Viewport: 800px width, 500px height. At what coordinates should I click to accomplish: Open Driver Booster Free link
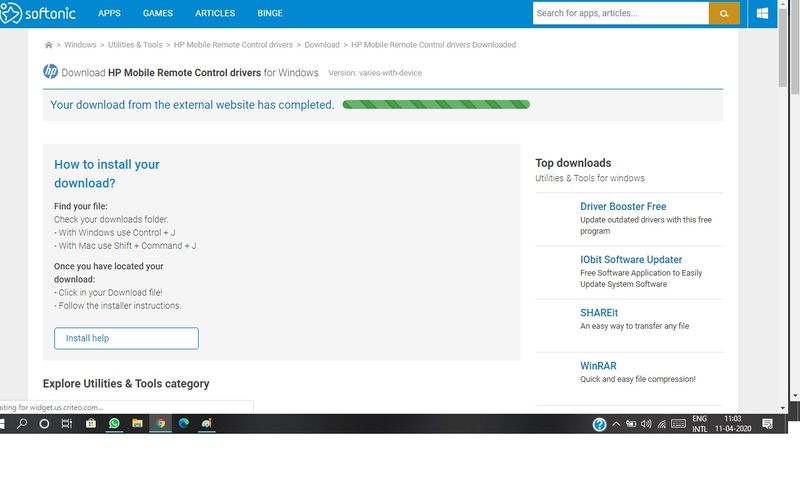coord(623,207)
